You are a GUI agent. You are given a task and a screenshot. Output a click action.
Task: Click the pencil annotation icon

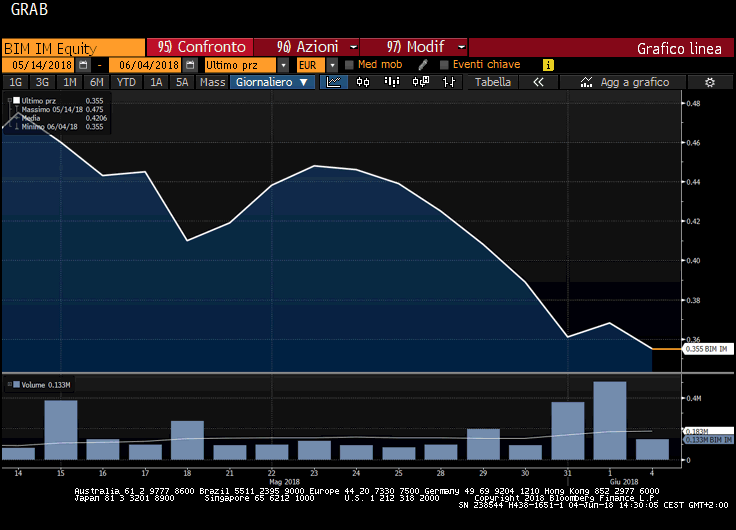click(423, 65)
